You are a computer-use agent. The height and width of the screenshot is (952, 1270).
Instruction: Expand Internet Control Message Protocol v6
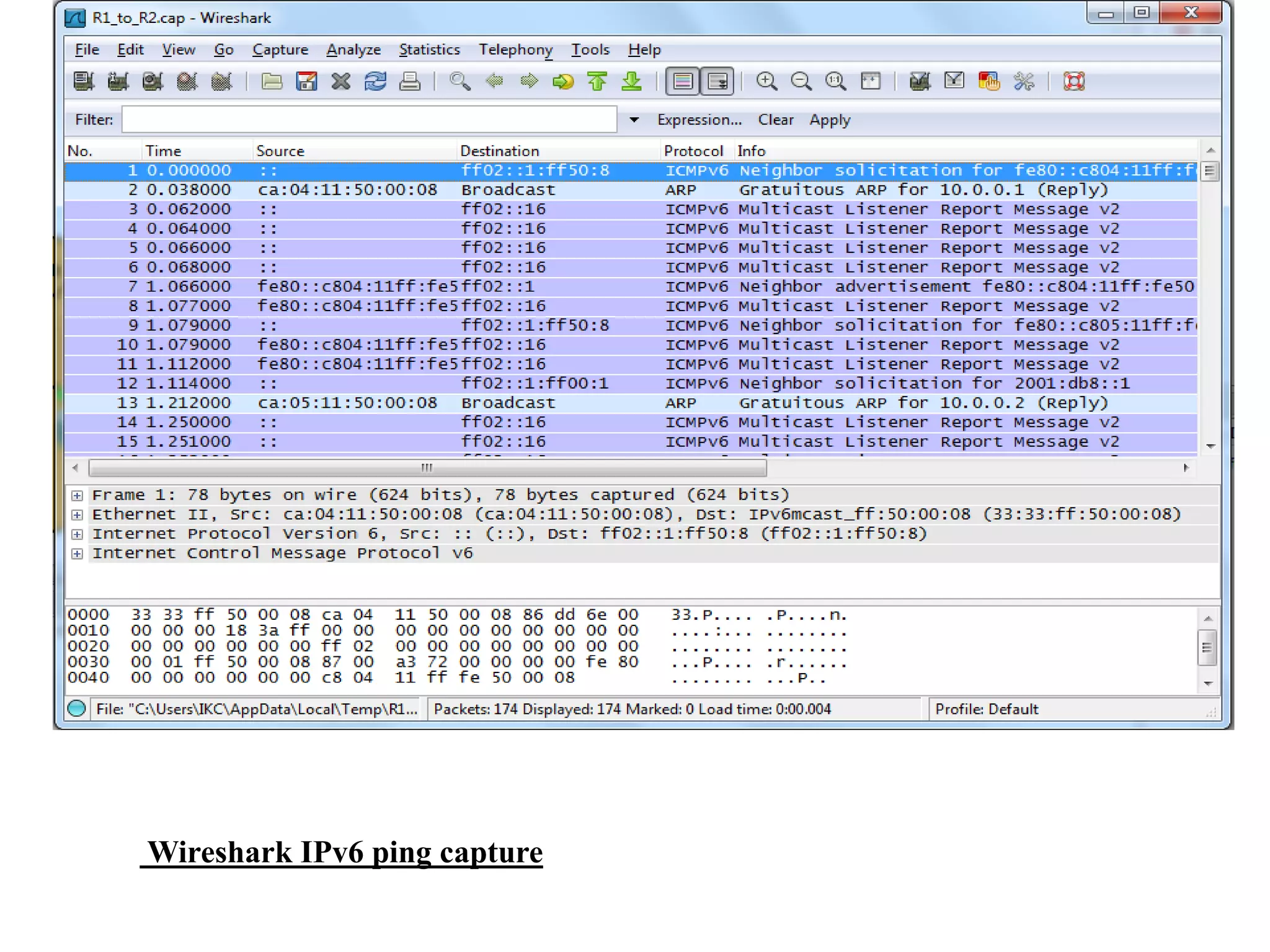[x=77, y=553]
